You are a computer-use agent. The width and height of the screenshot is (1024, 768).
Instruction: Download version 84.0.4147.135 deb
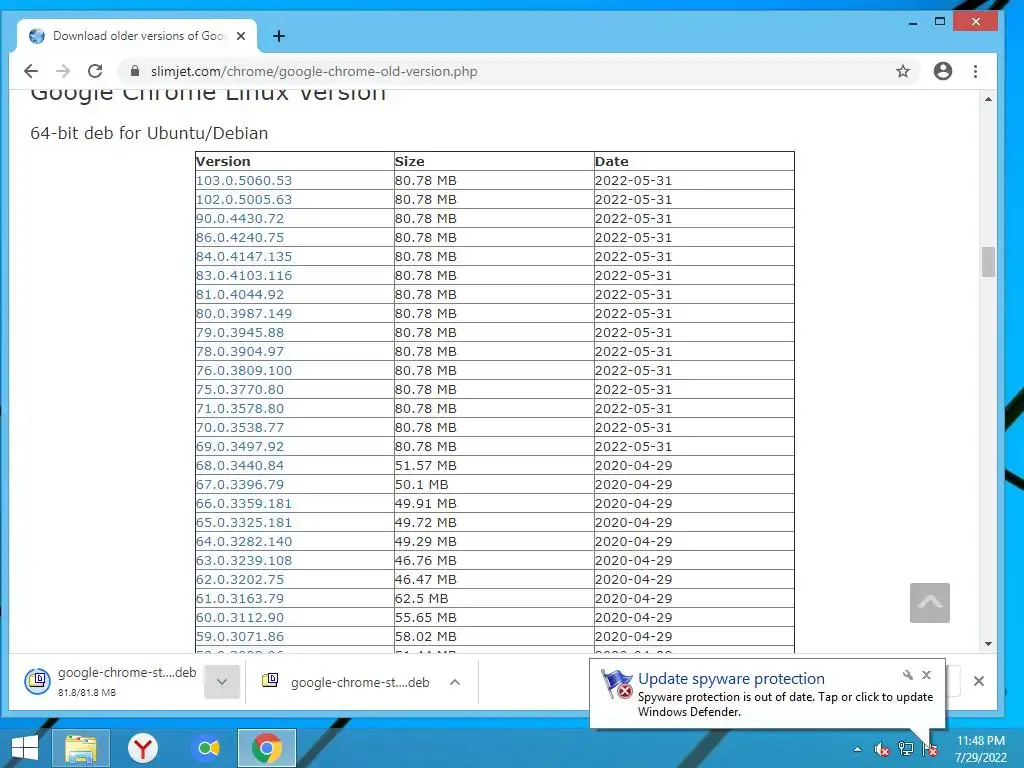pos(244,256)
